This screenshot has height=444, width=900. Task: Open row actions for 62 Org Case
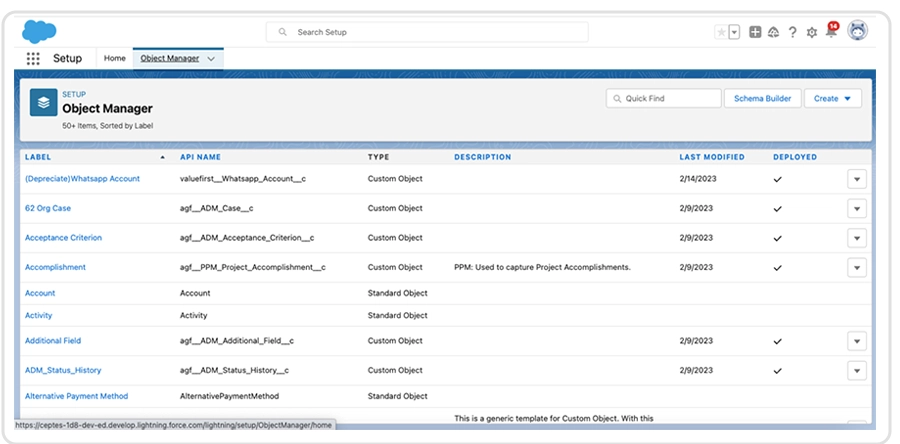856,208
